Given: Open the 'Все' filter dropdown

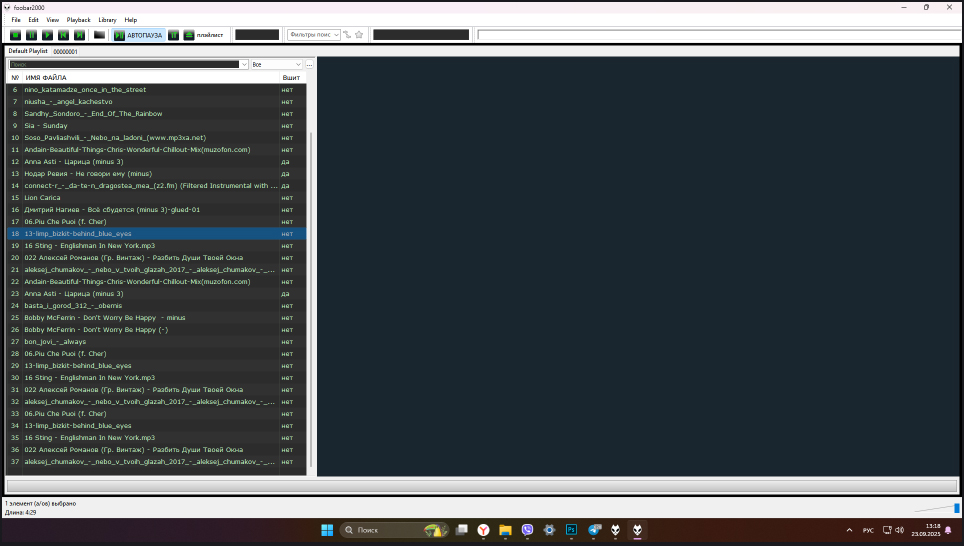Looking at the screenshot, I should [277, 64].
